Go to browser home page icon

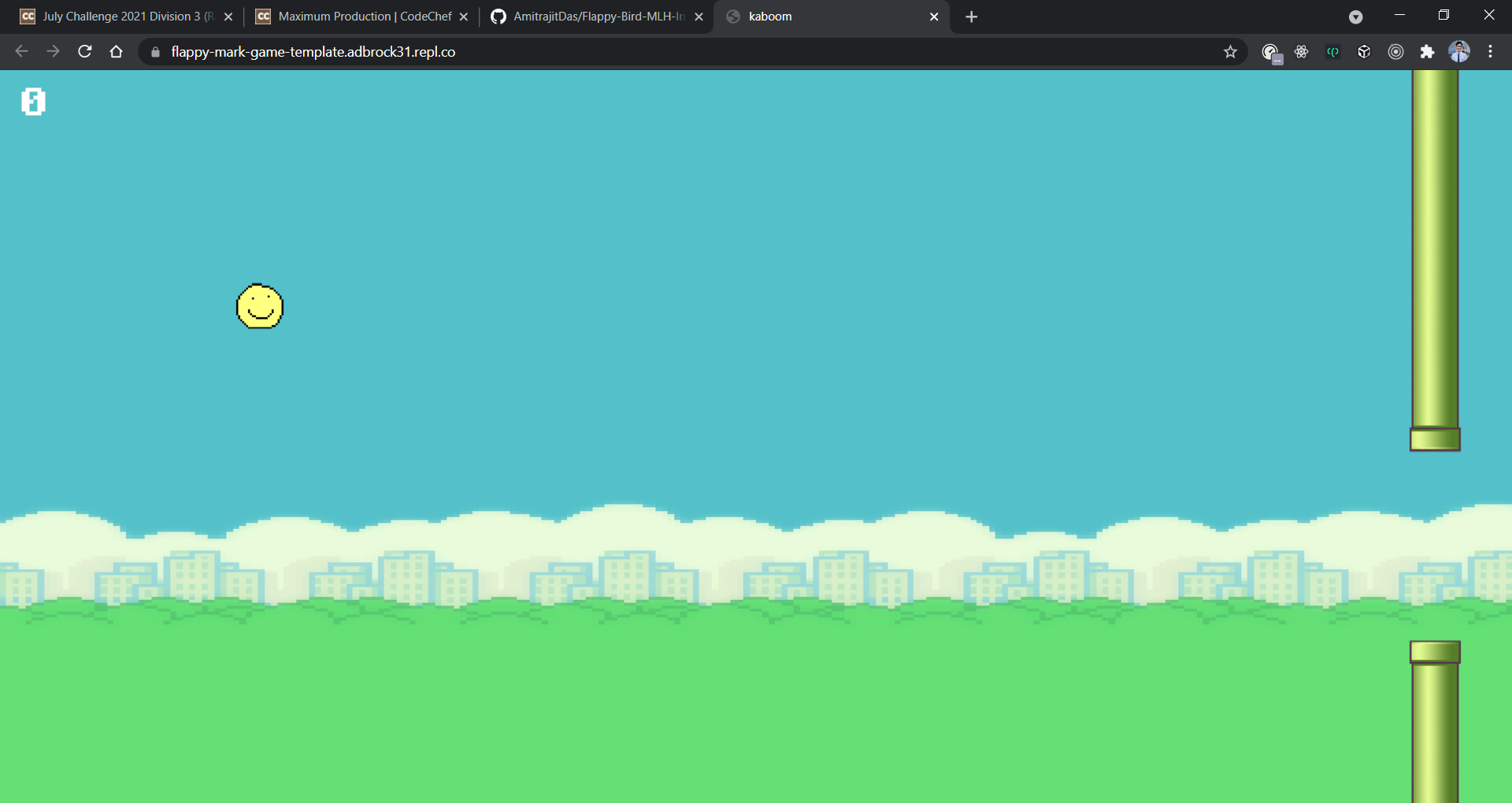[x=117, y=52]
